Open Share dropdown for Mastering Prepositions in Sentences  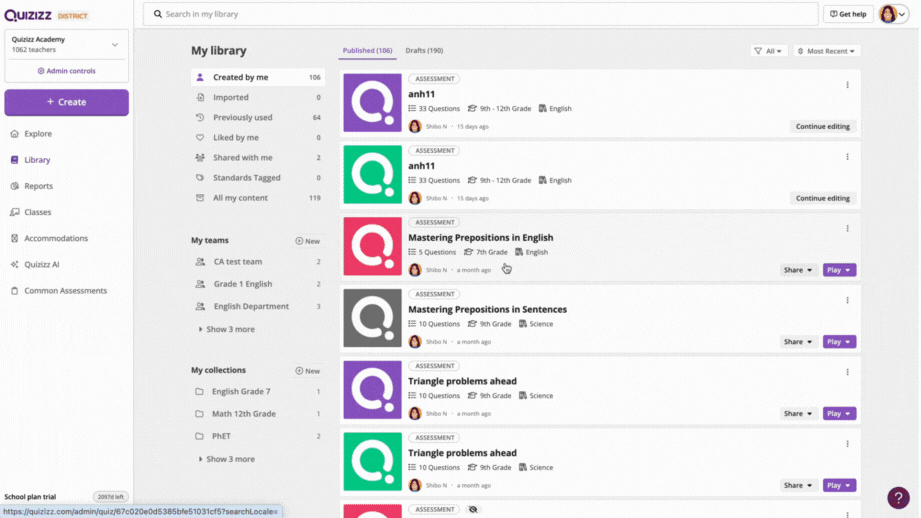click(798, 342)
